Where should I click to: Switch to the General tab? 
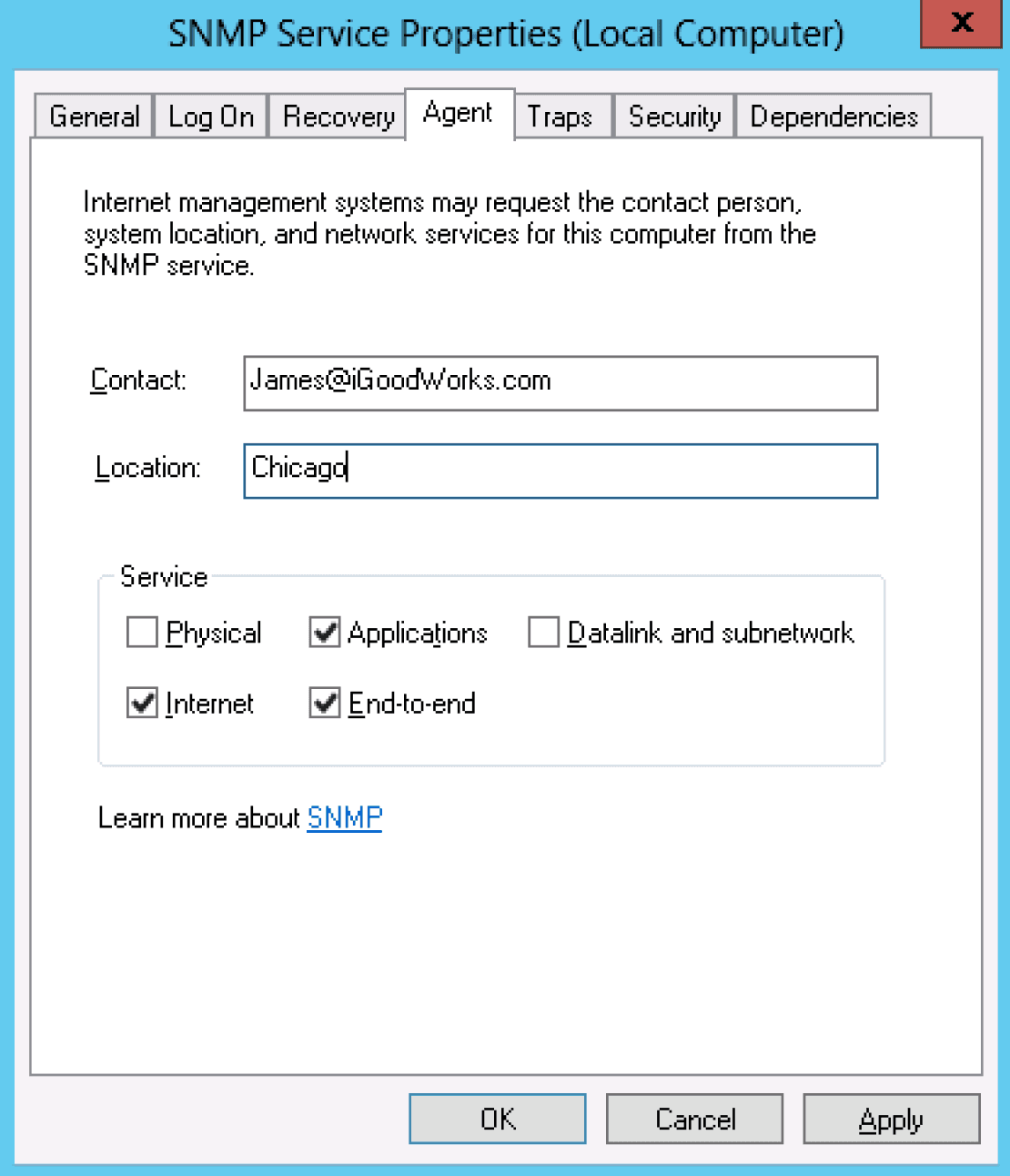point(94,117)
